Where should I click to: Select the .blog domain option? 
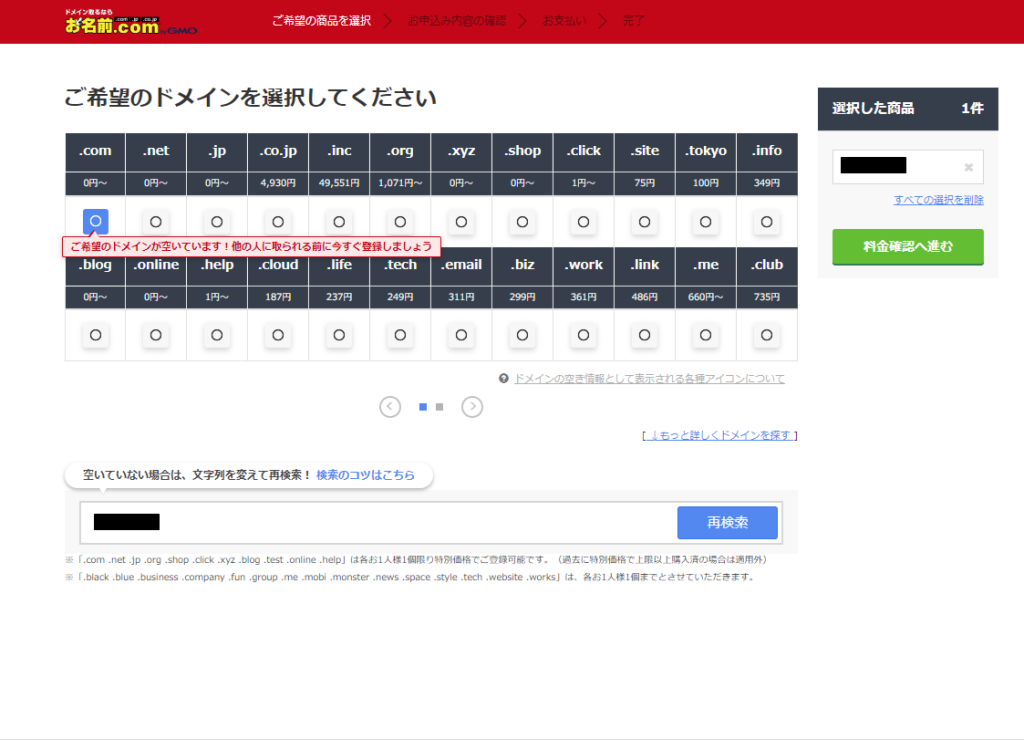tap(95, 335)
